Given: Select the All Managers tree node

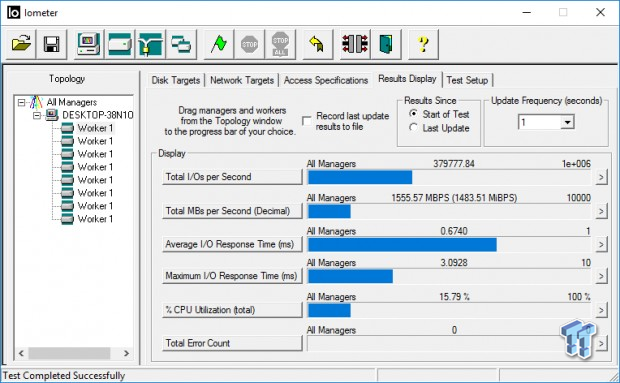Looking at the screenshot, I should click(x=72, y=102).
